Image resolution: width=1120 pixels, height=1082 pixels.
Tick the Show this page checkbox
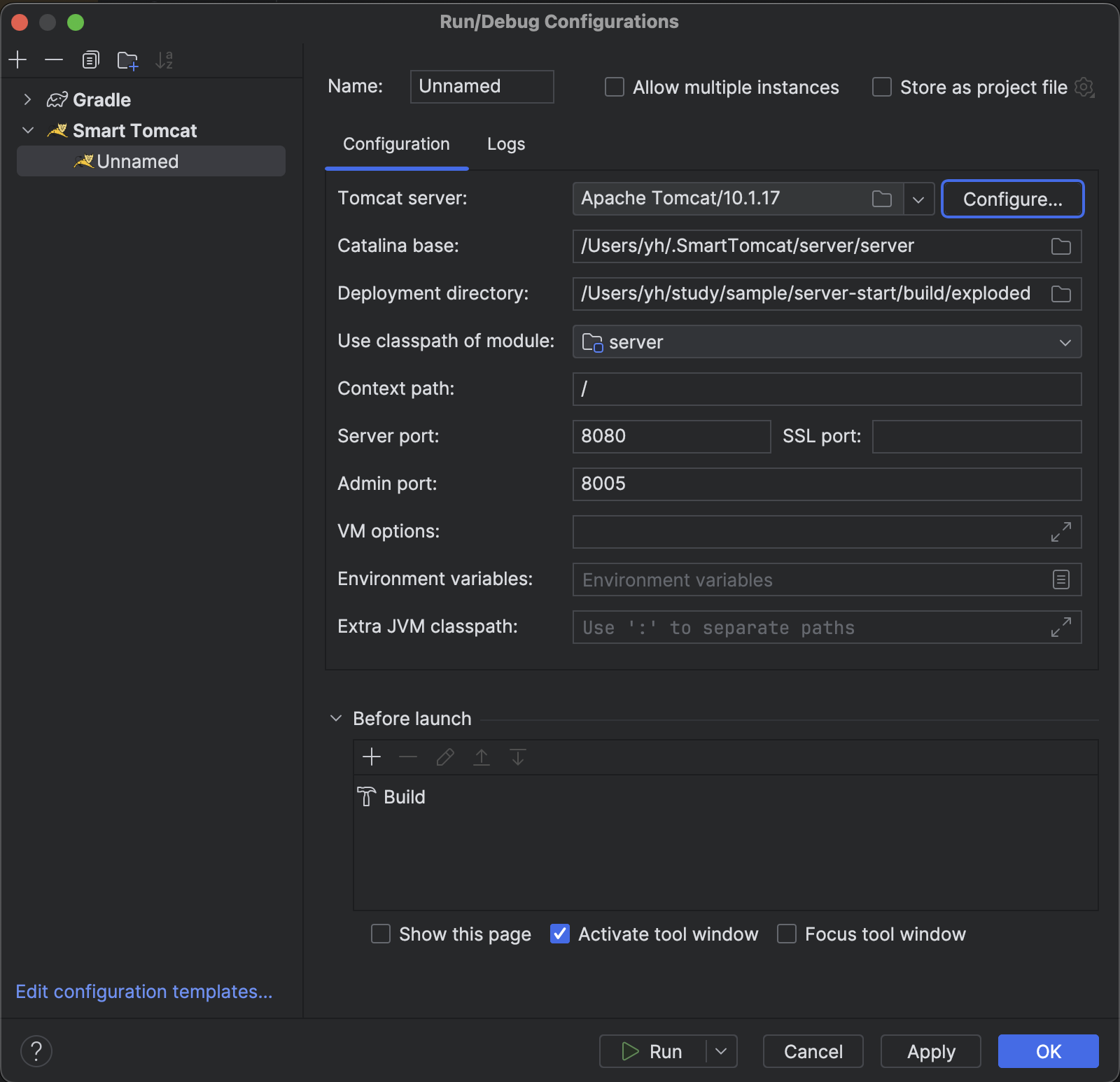pyautogui.click(x=381, y=934)
